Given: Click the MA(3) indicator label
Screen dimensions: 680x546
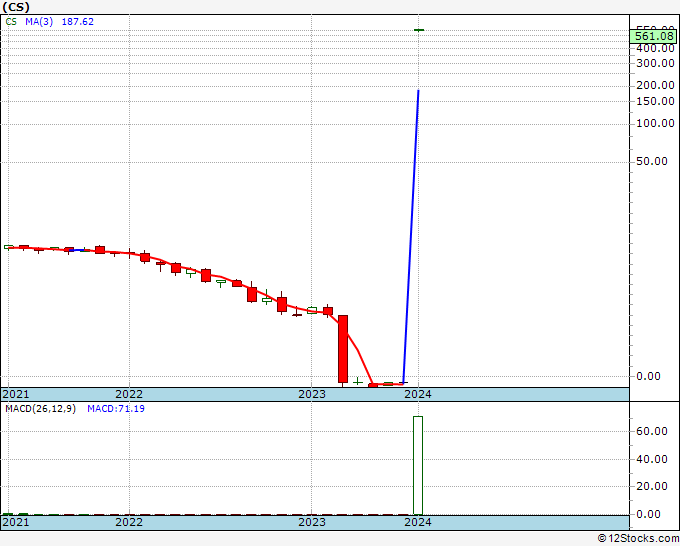Looking at the screenshot, I should pyautogui.click(x=39, y=22).
